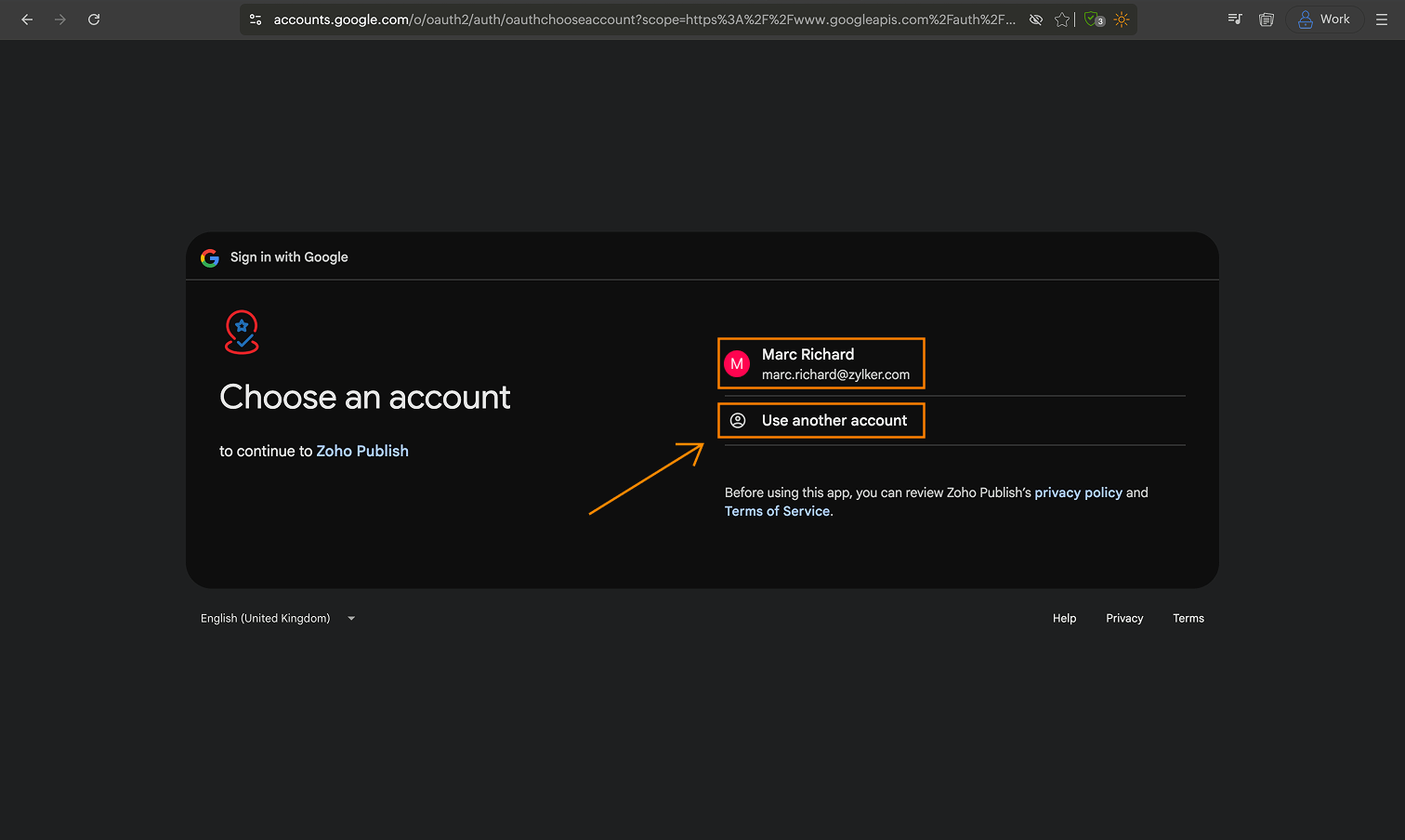
Task: Open the shield extension with badge 3
Action: point(1094,20)
